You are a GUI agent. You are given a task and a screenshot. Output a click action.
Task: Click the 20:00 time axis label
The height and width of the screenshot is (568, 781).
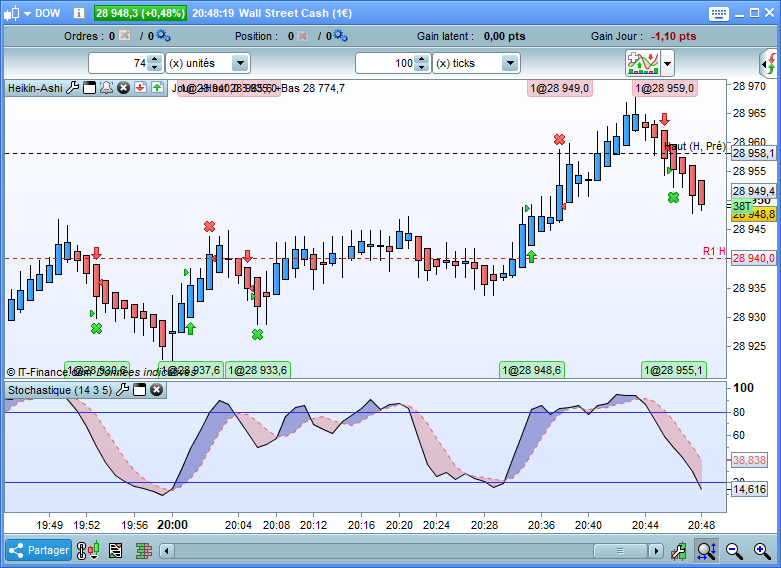(172, 525)
